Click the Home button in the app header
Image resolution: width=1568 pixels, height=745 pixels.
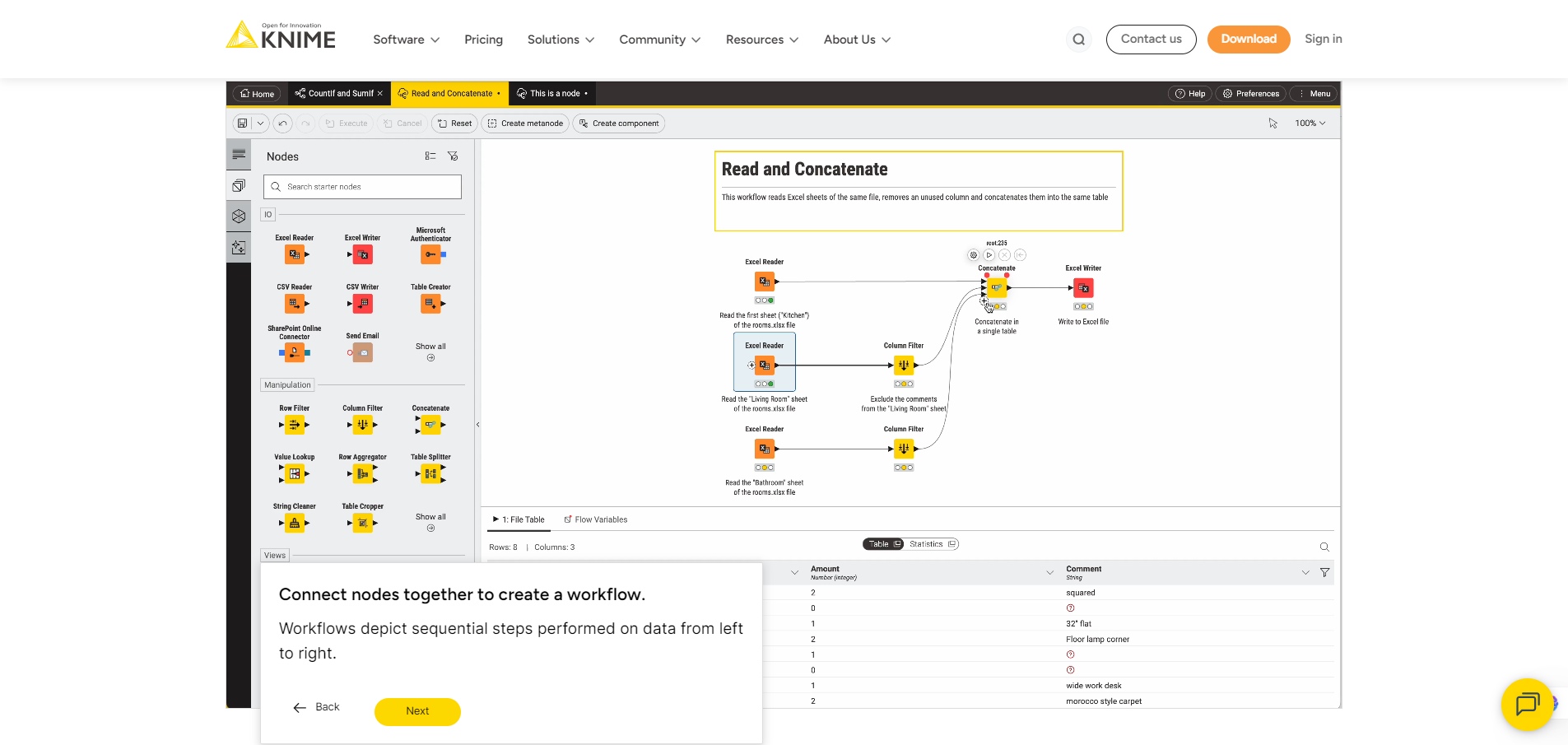(257, 94)
